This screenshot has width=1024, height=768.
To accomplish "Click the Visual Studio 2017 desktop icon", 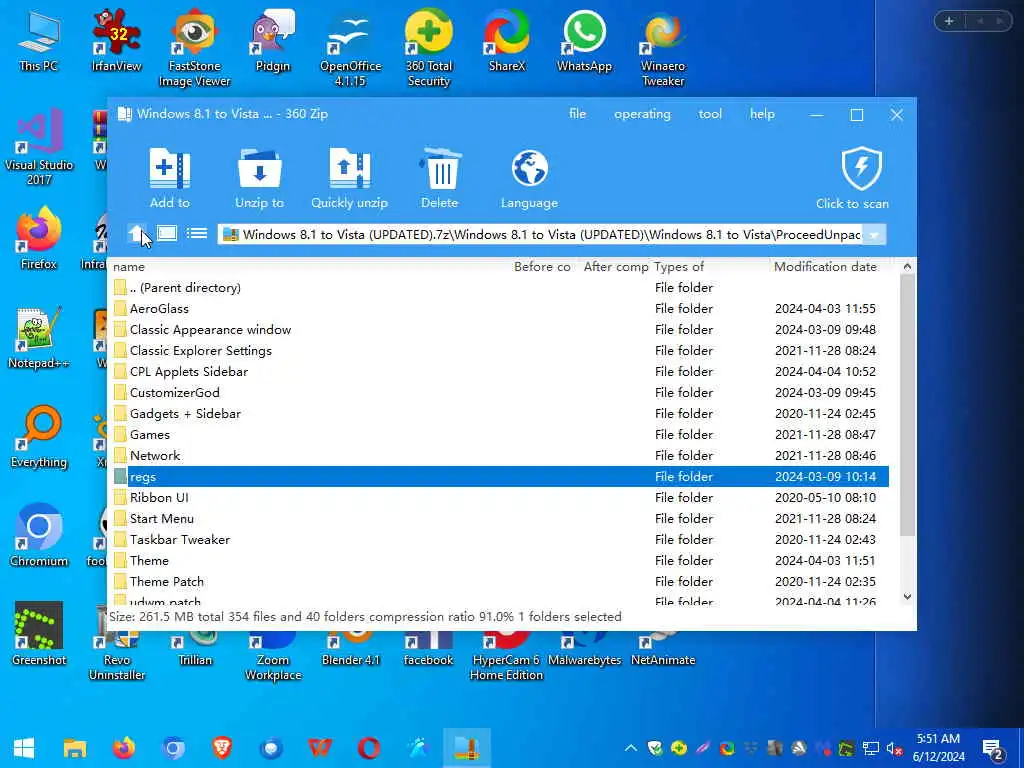I will pos(39,148).
